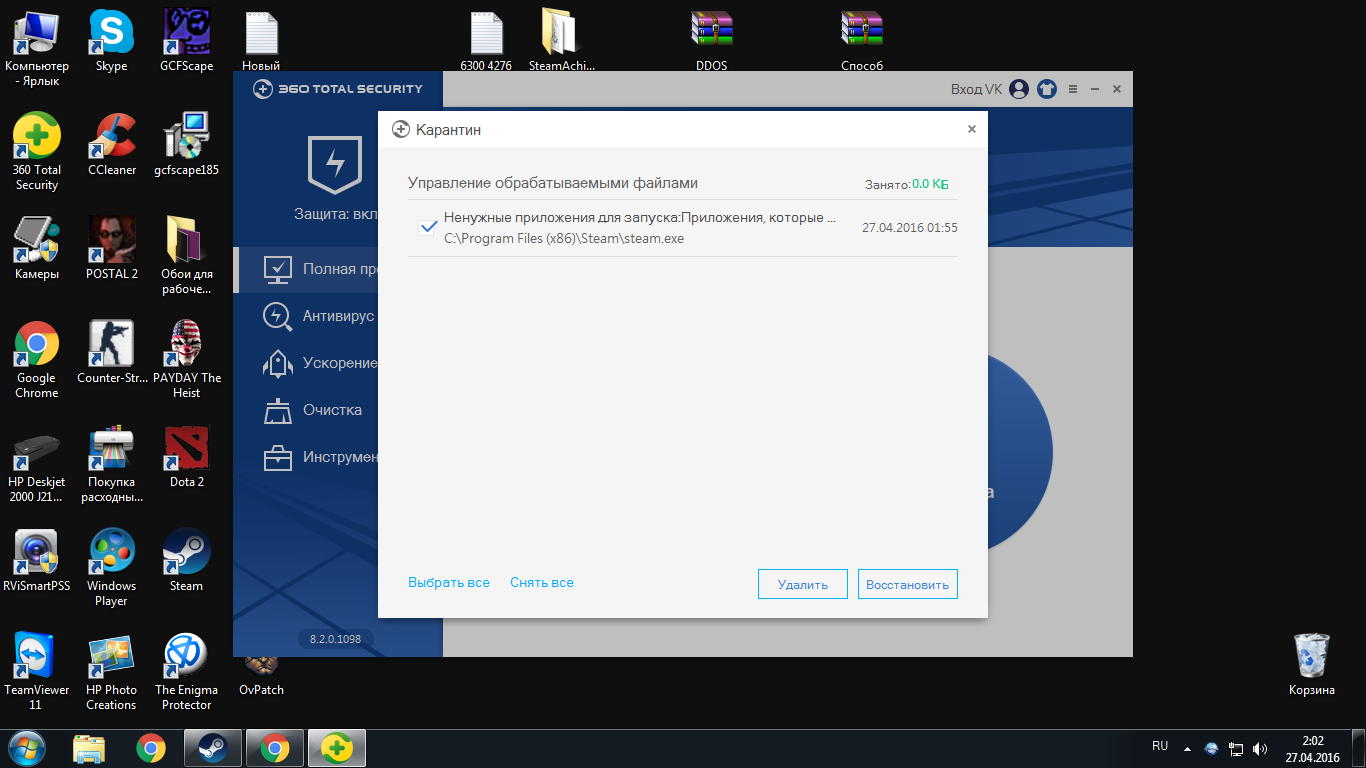
Task: Select the Обои для рабочего folder
Action: pyautogui.click(x=187, y=255)
